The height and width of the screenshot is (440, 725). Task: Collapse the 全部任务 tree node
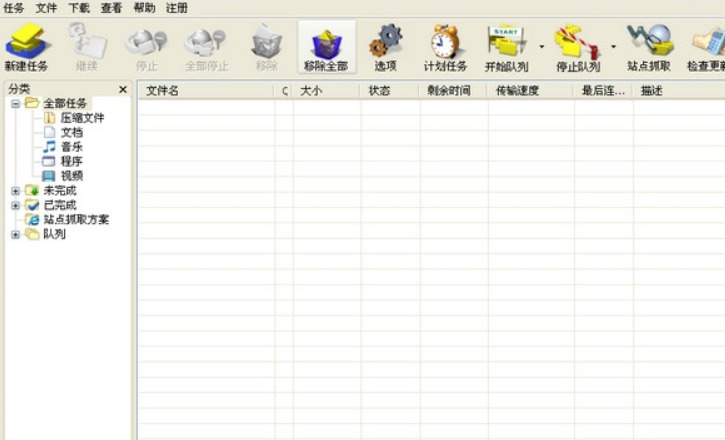click(15, 104)
